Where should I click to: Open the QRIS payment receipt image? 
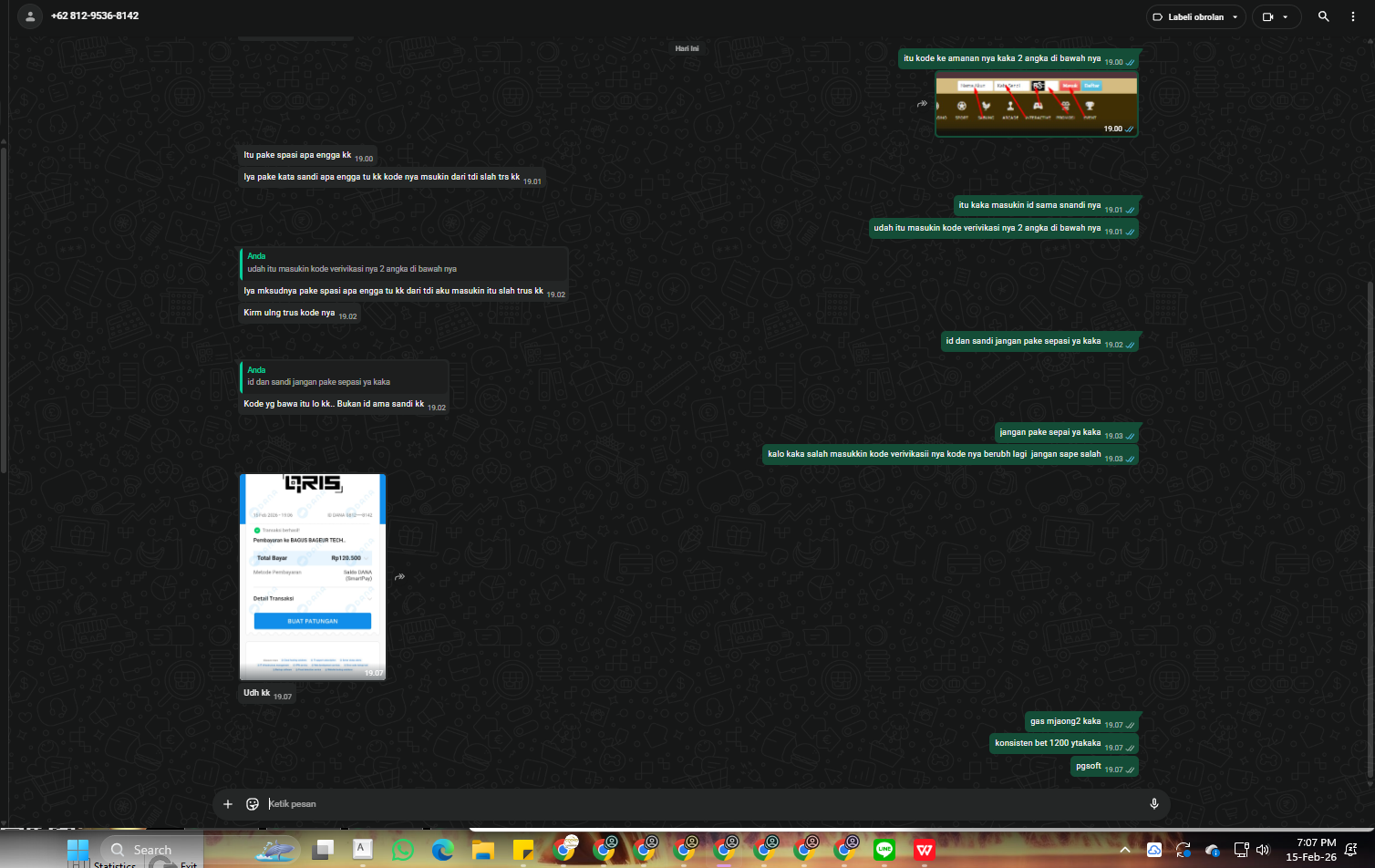pyautogui.click(x=313, y=576)
